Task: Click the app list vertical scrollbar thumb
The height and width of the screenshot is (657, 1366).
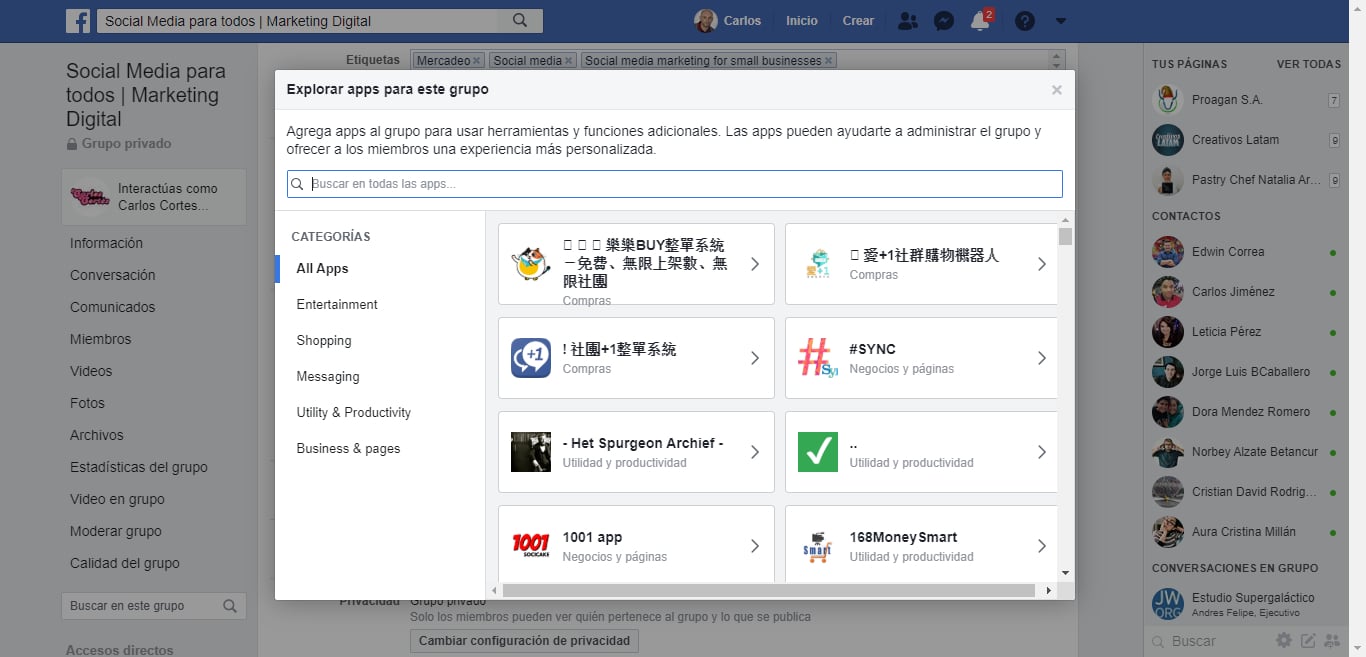Action: click(x=1065, y=236)
